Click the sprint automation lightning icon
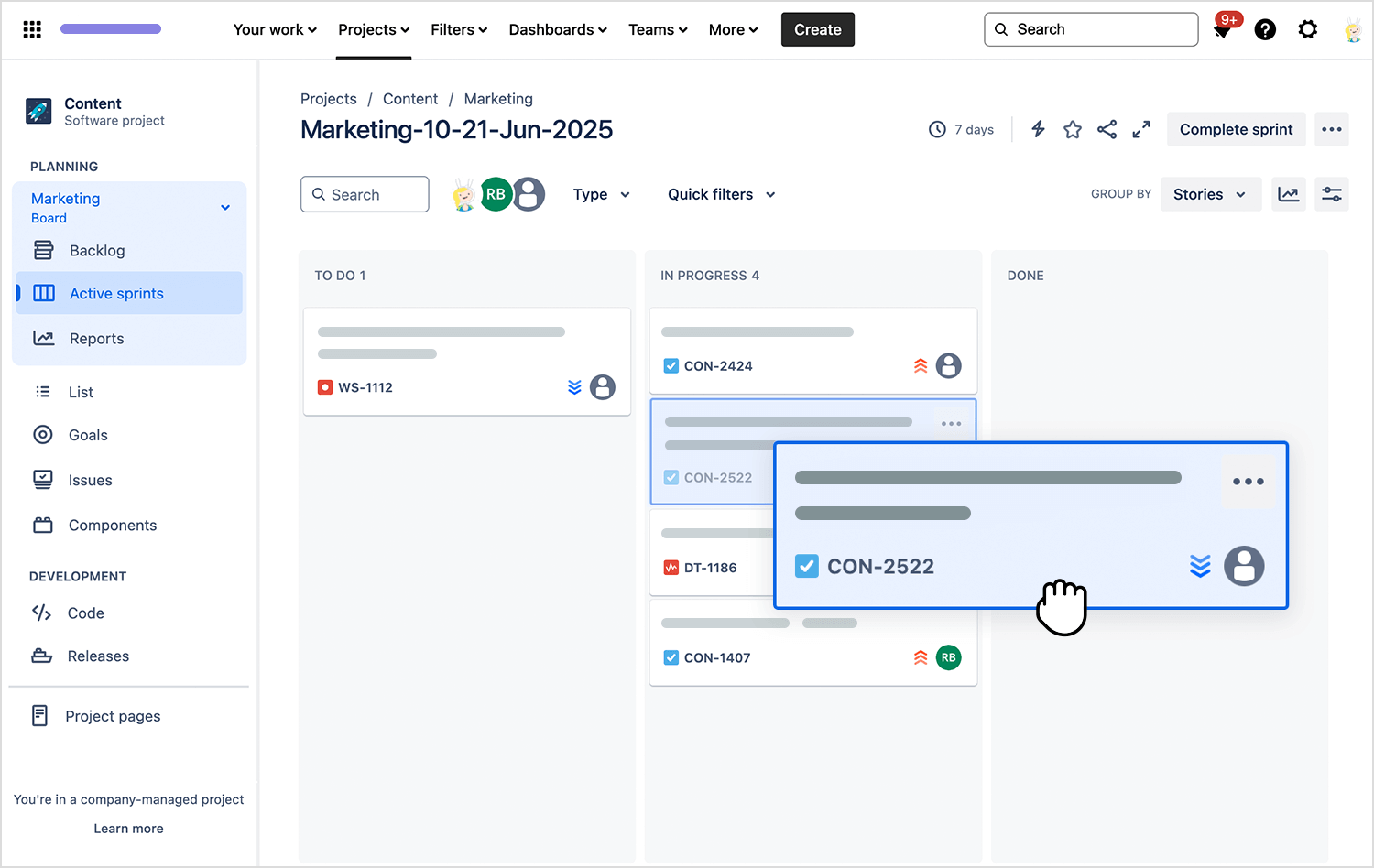 coord(1038,129)
